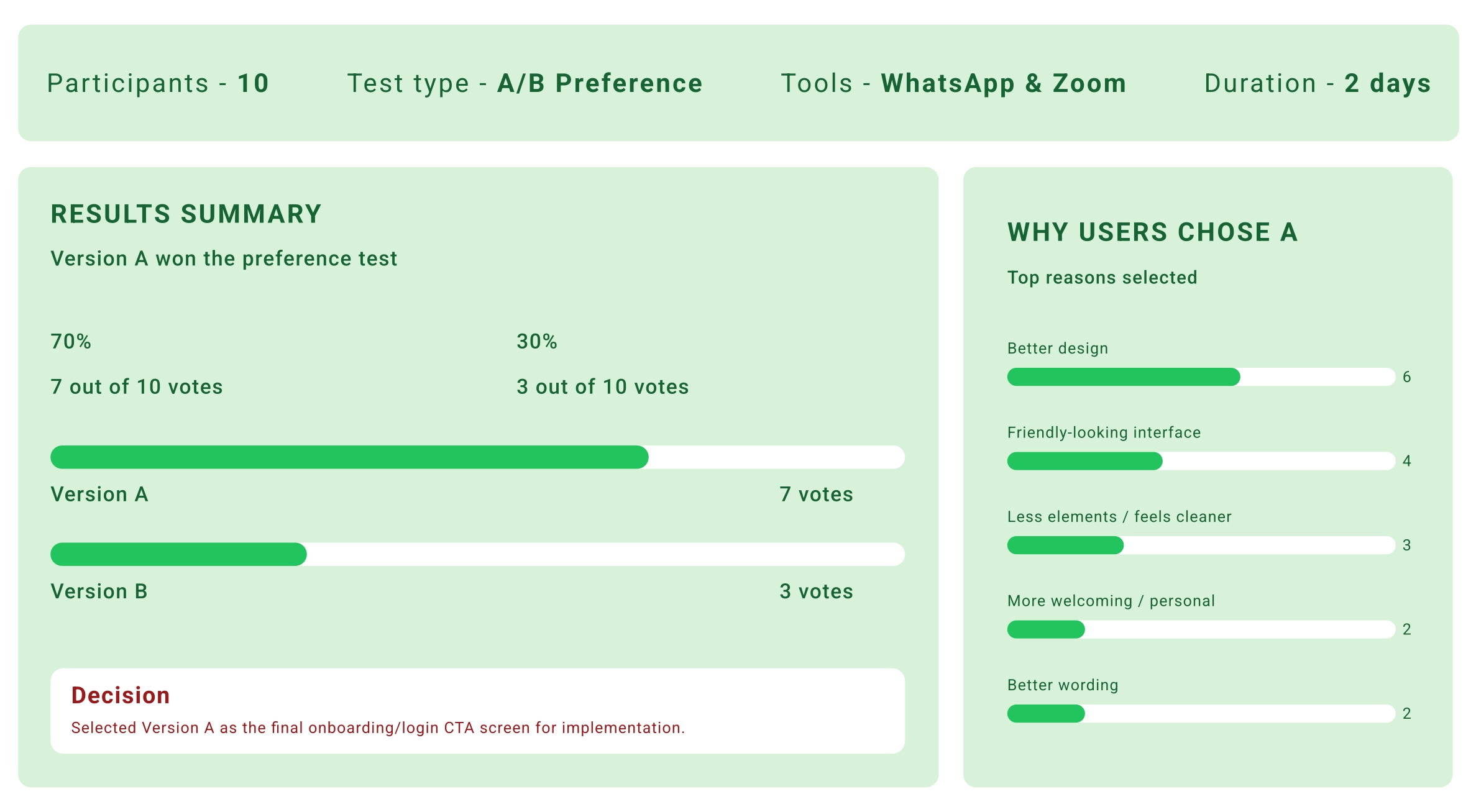This screenshot has width=1476, height=812.
Task: Click the Version B vote progress bar
Action: 477,554
